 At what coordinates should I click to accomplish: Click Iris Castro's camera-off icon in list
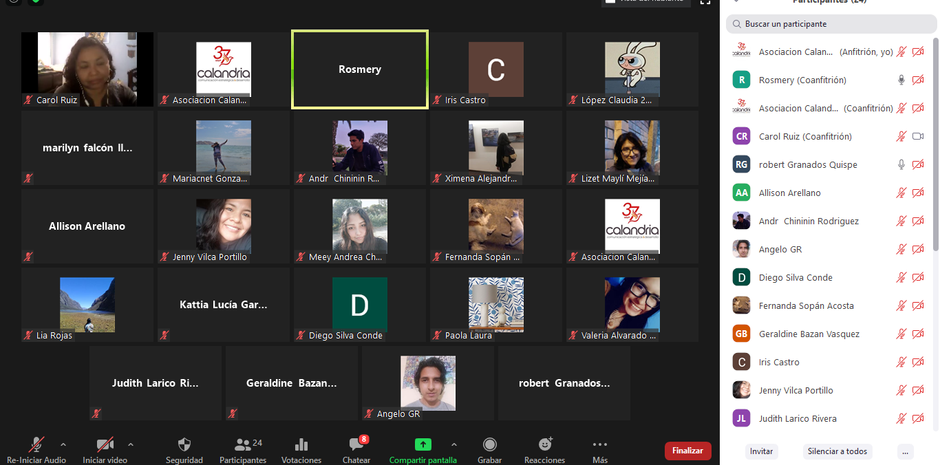(917, 362)
